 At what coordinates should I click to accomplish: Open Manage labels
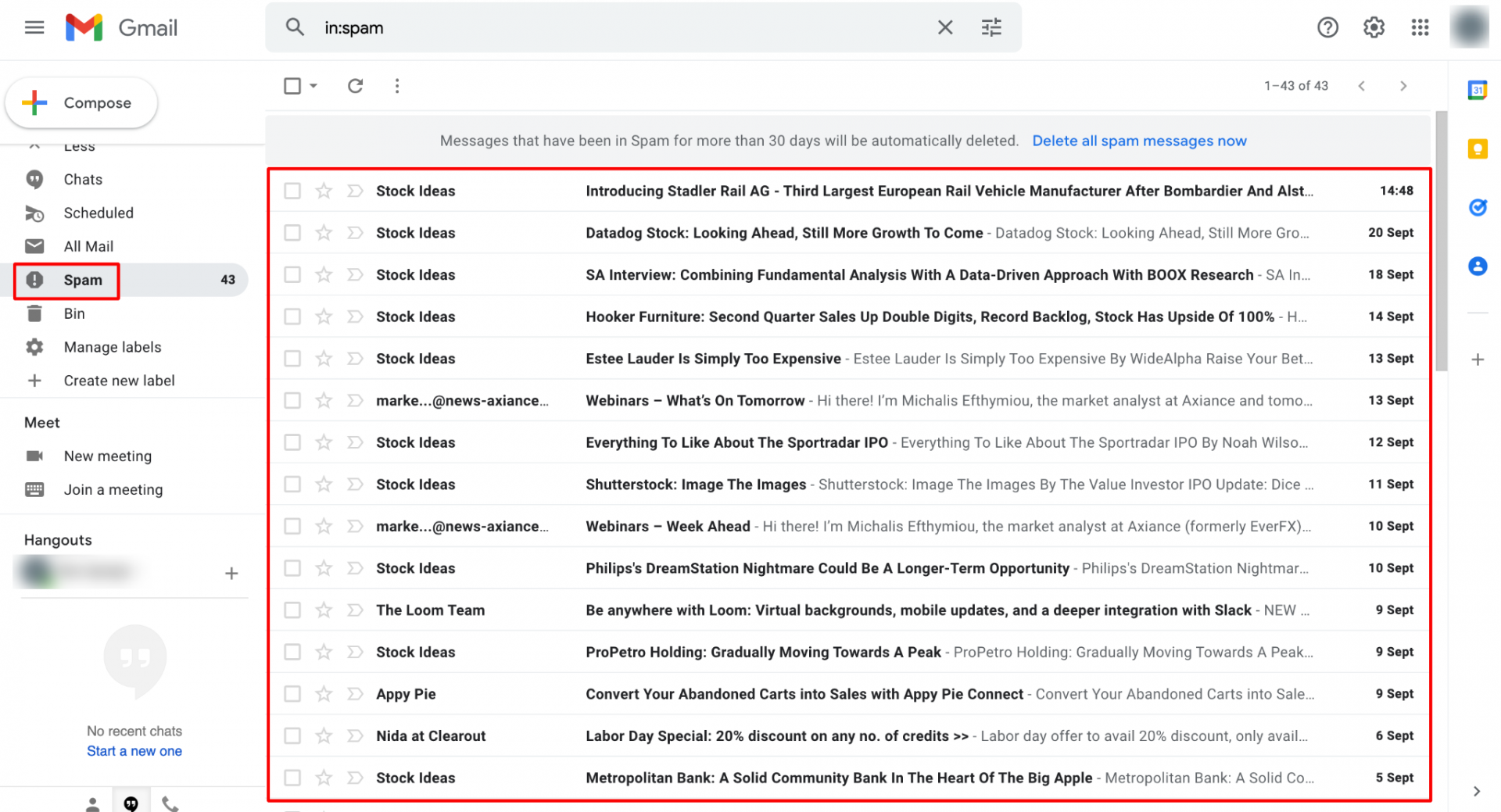(x=113, y=348)
